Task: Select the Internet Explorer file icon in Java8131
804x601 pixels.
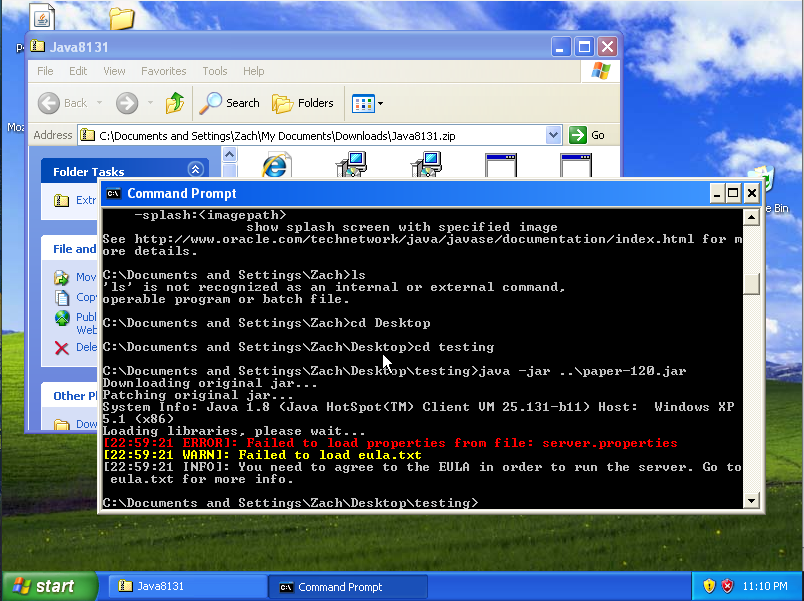Action: pos(276,165)
